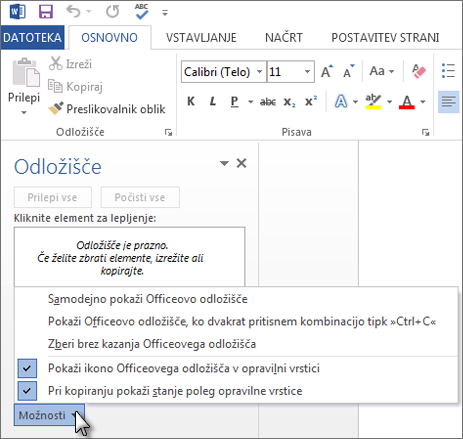Open the Odložišče group dialog launcher
Image resolution: width=463 pixels, height=439 pixels.
(x=168, y=132)
